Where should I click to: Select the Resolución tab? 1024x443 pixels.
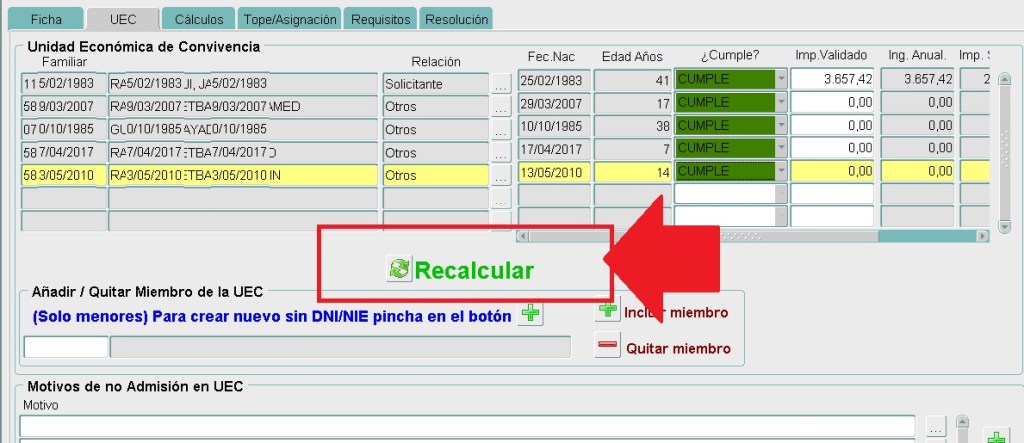point(456,19)
